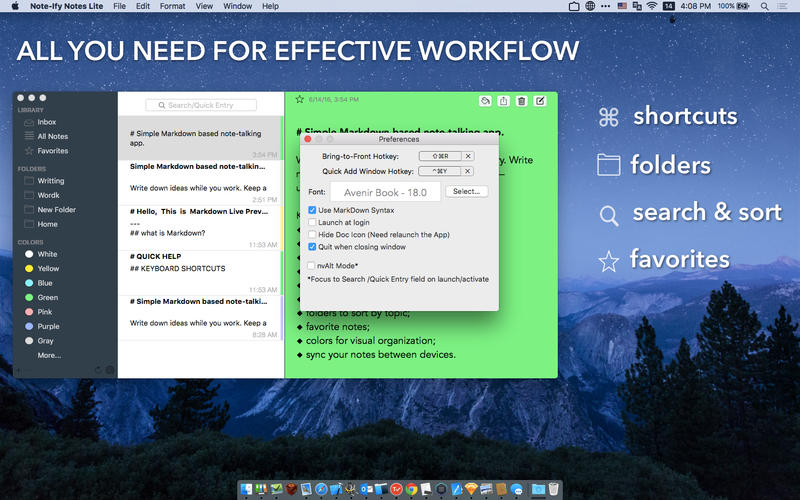Select All Notes in the sidebar
Viewport: 800px width, 500px height.
click(x=52, y=136)
